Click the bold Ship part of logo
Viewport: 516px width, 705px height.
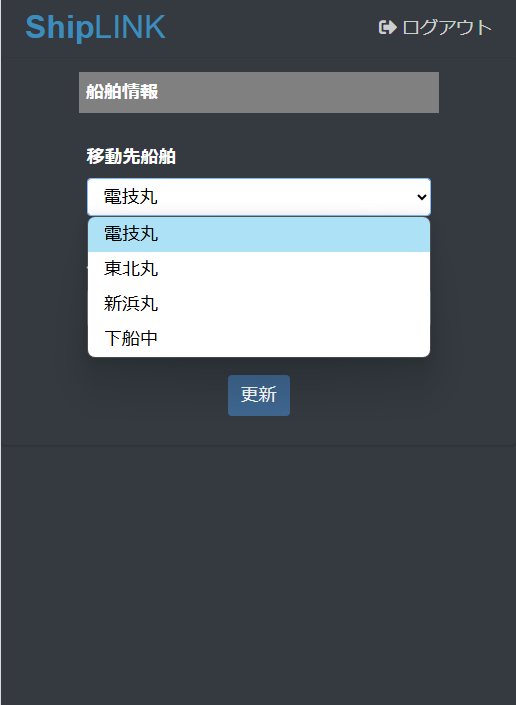coord(59,27)
